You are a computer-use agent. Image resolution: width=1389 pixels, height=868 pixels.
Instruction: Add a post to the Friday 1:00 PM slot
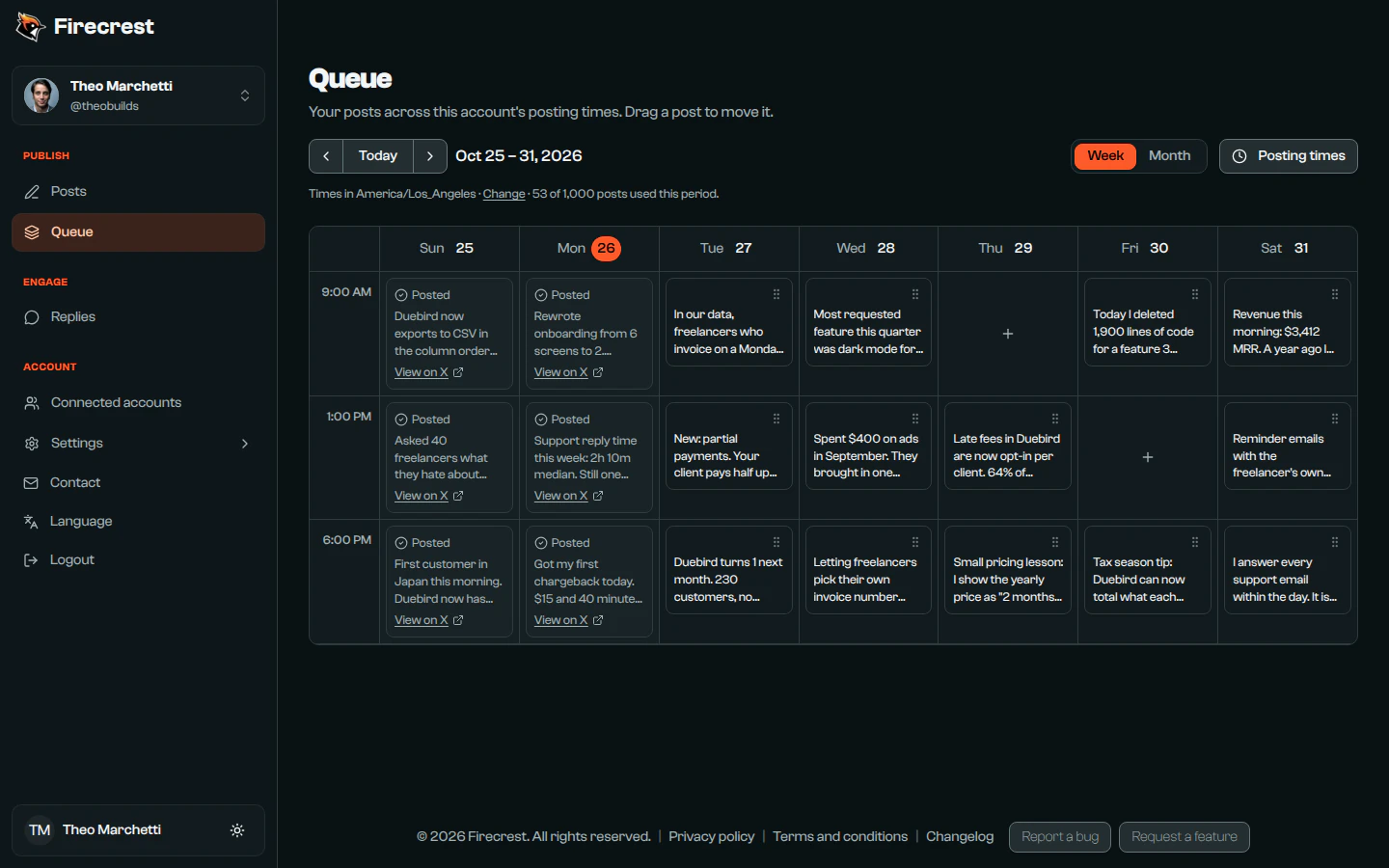click(x=1148, y=457)
